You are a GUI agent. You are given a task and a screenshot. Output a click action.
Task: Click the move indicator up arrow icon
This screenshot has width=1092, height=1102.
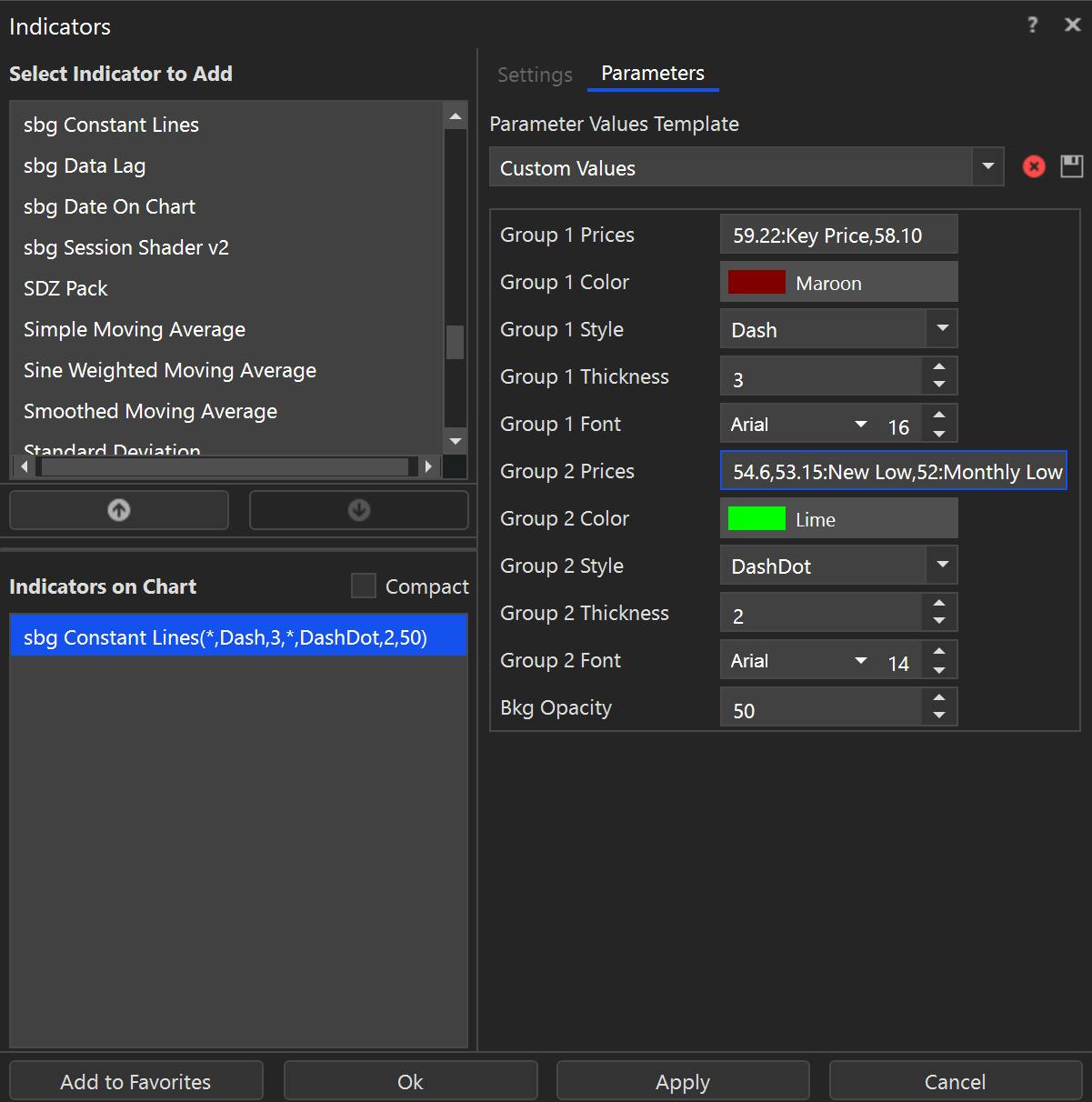[x=118, y=510]
